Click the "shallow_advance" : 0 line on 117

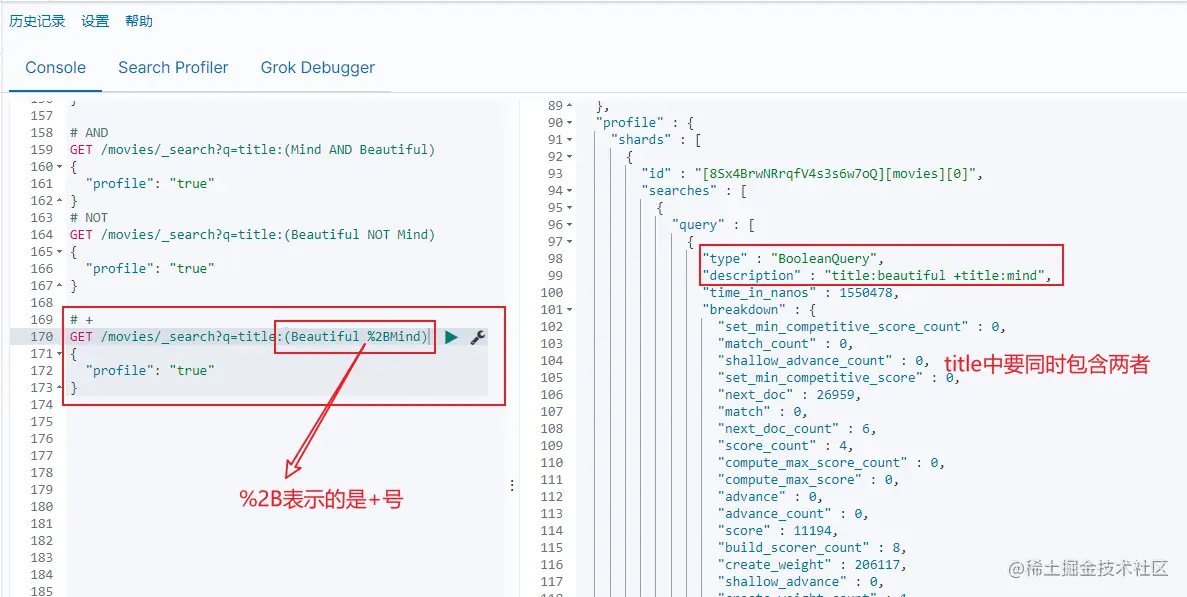point(800,582)
